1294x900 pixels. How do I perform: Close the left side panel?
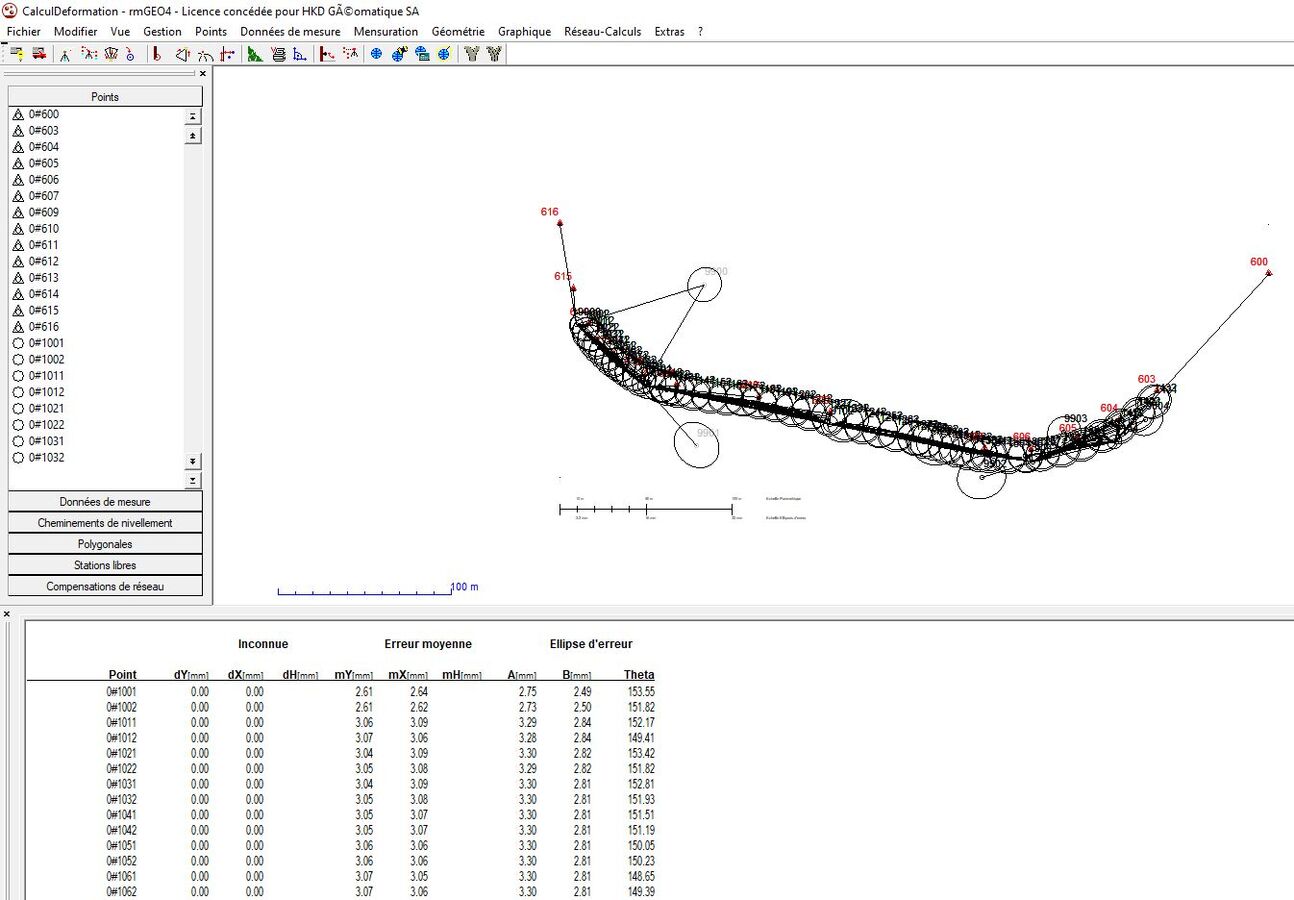tap(203, 74)
